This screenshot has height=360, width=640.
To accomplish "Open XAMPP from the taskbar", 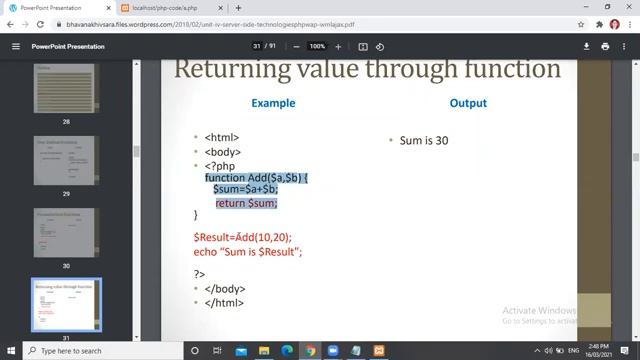I will pyautogui.click(x=379, y=351).
